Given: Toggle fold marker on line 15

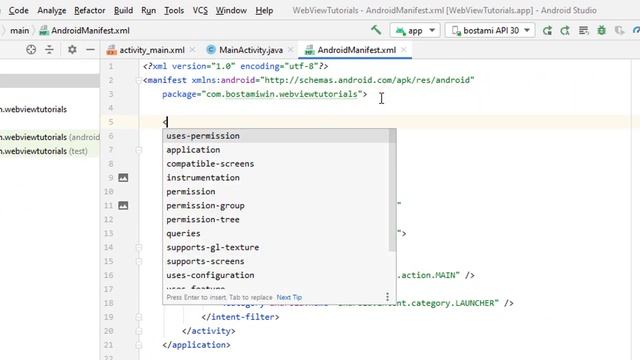Looking at the screenshot, I should 139,261.
